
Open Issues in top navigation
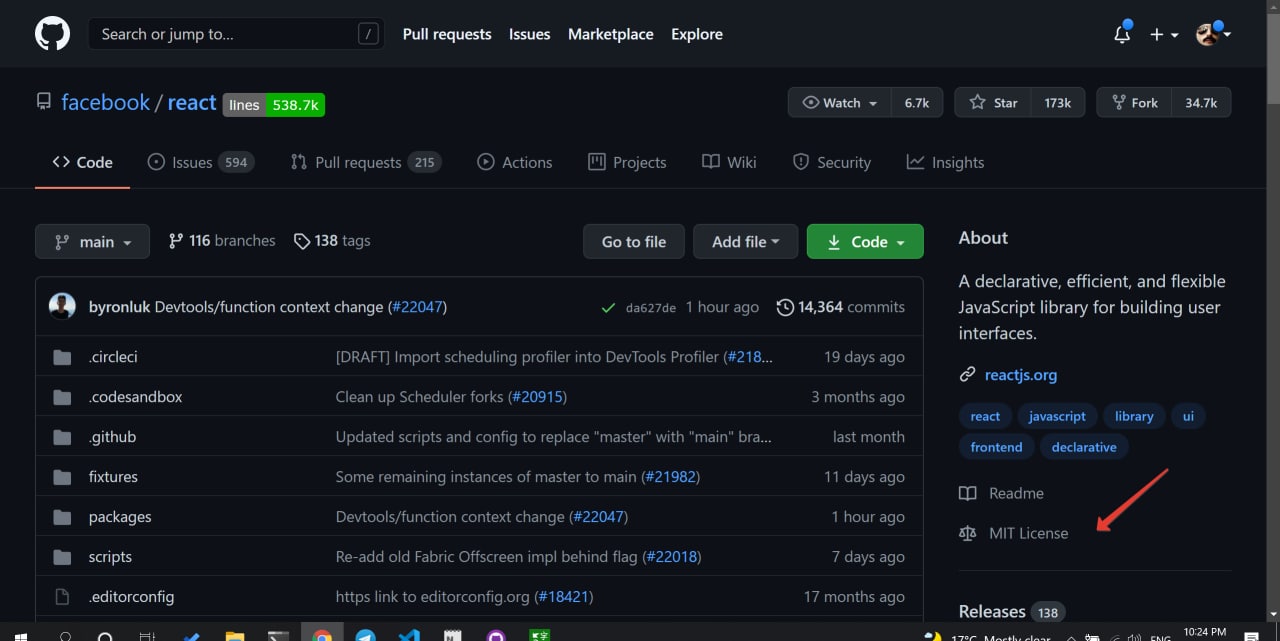[529, 34]
